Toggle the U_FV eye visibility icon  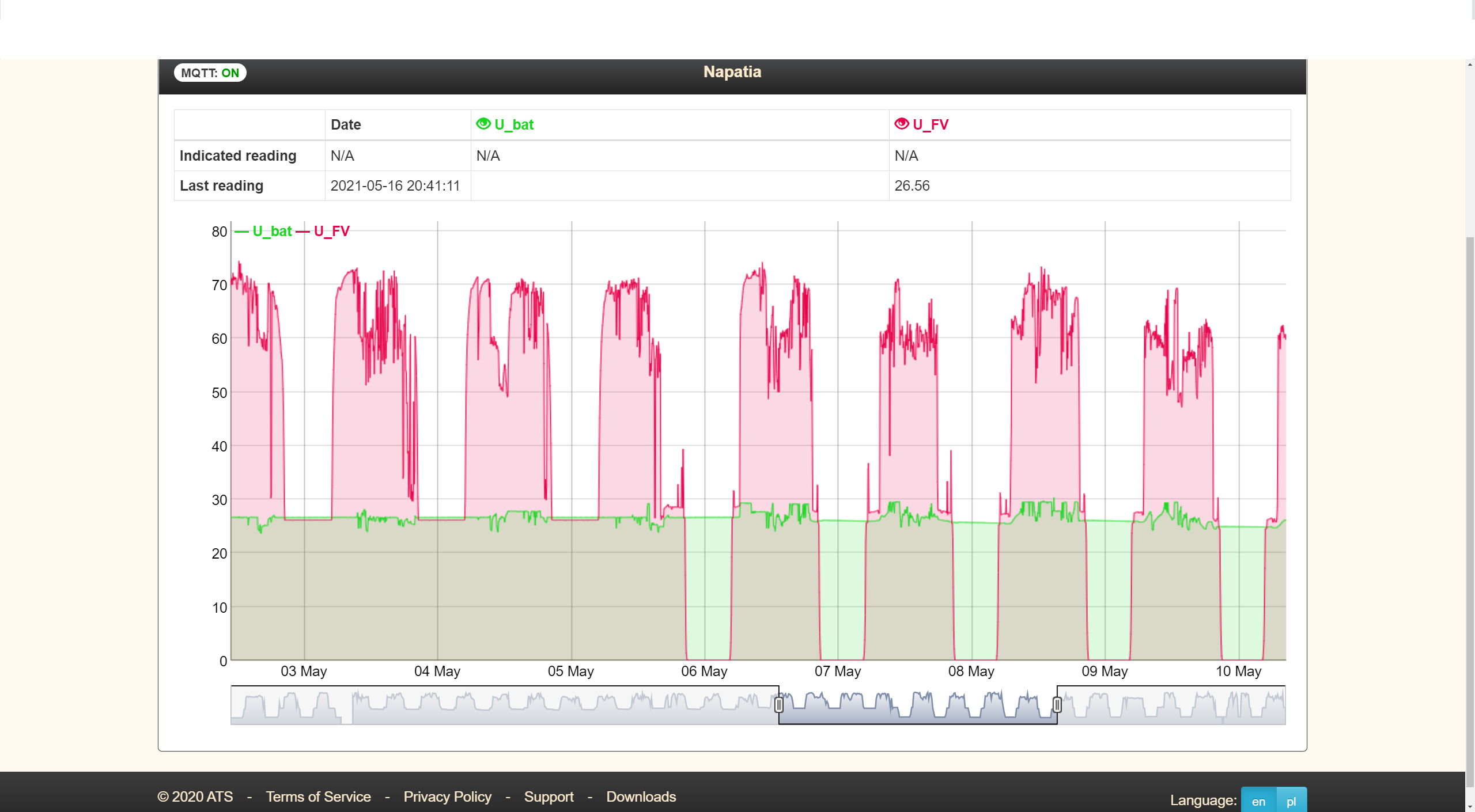(x=901, y=124)
